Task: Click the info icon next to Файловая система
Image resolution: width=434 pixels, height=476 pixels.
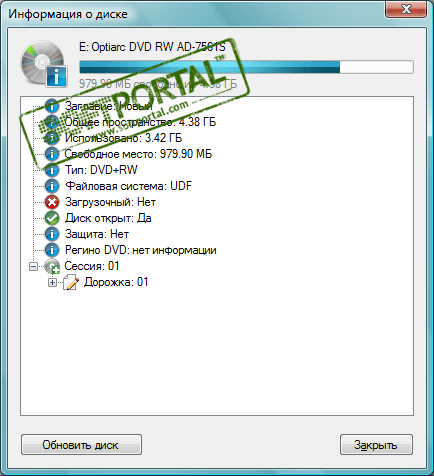Action: pos(52,186)
